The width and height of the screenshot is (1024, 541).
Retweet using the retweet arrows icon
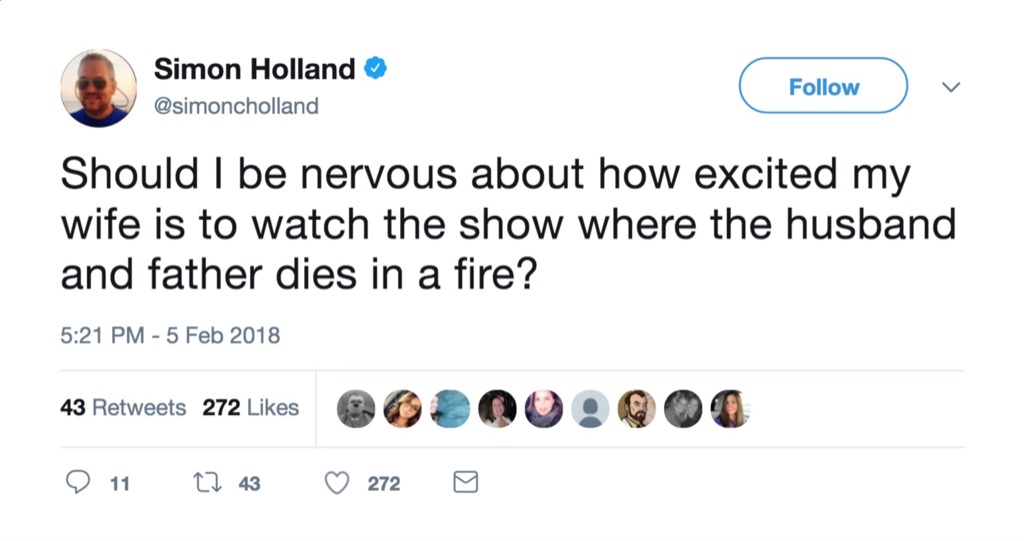pos(205,483)
